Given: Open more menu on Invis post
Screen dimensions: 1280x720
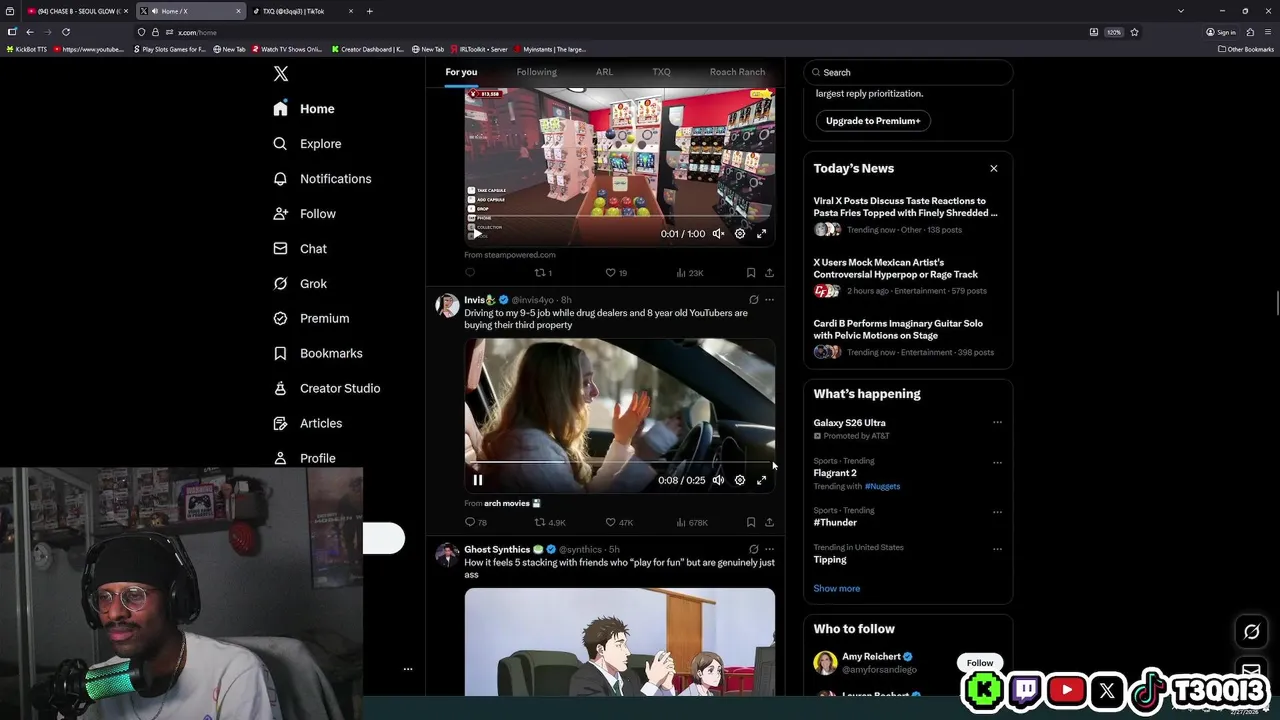Looking at the screenshot, I should [769, 299].
